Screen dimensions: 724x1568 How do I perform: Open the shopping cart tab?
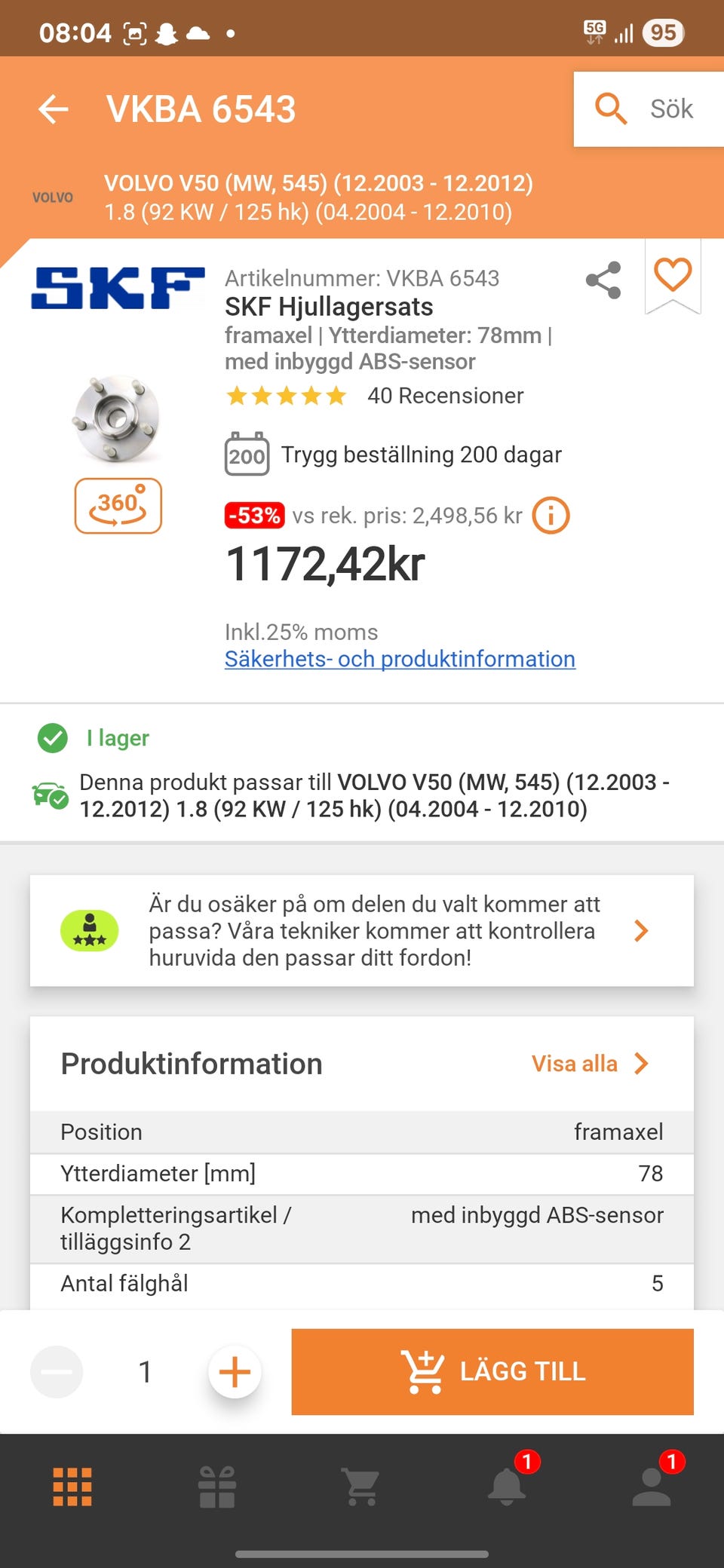[362, 1487]
